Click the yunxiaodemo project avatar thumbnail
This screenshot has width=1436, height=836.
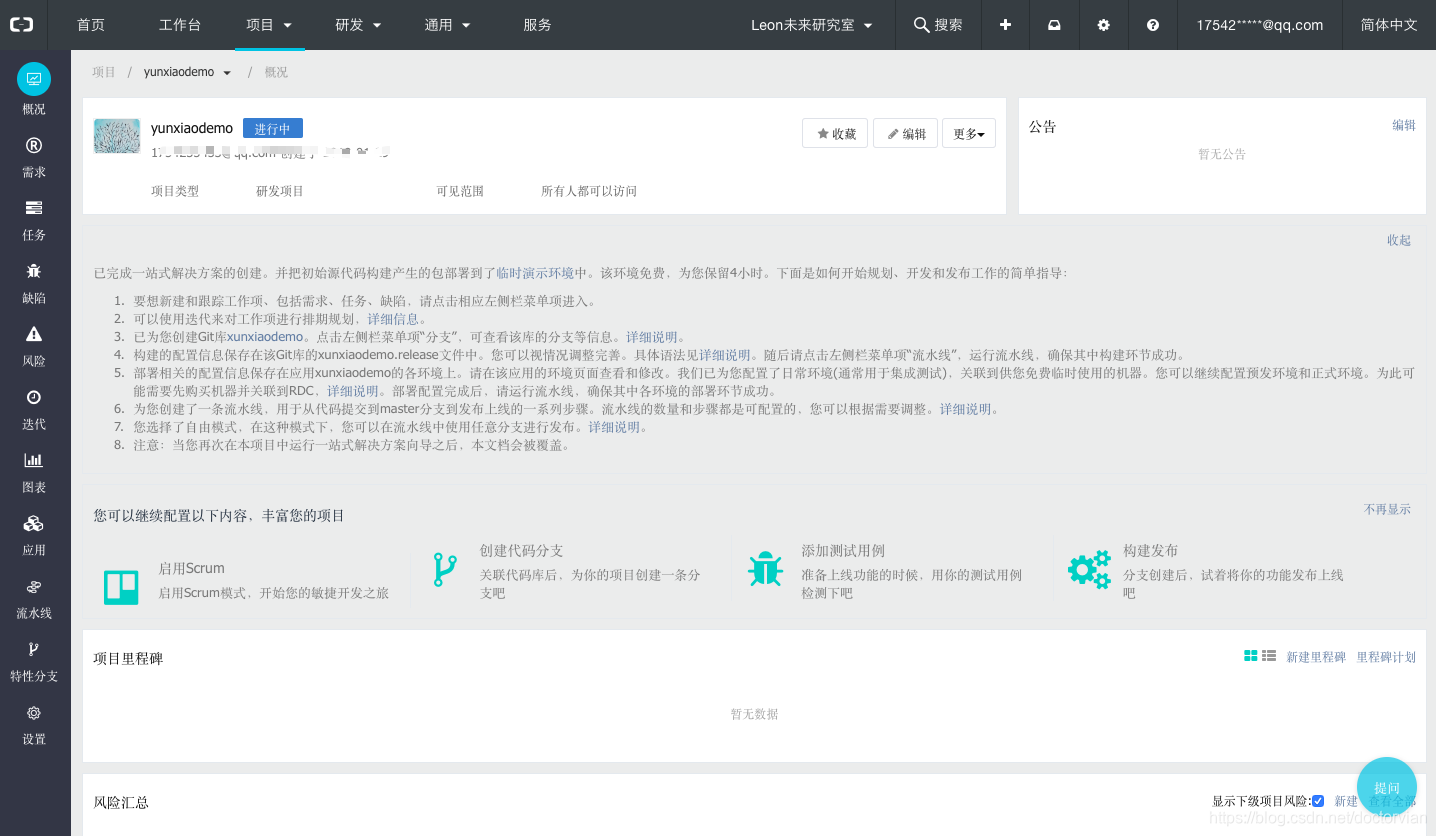click(x=117, y=136)
